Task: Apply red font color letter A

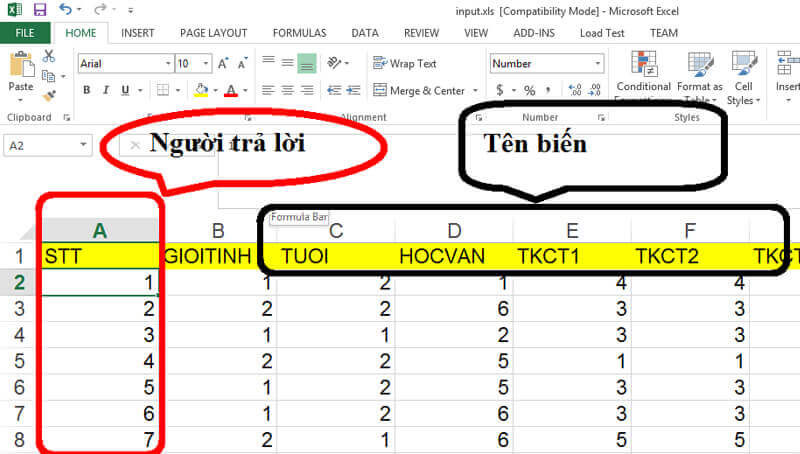Action: 231,90
